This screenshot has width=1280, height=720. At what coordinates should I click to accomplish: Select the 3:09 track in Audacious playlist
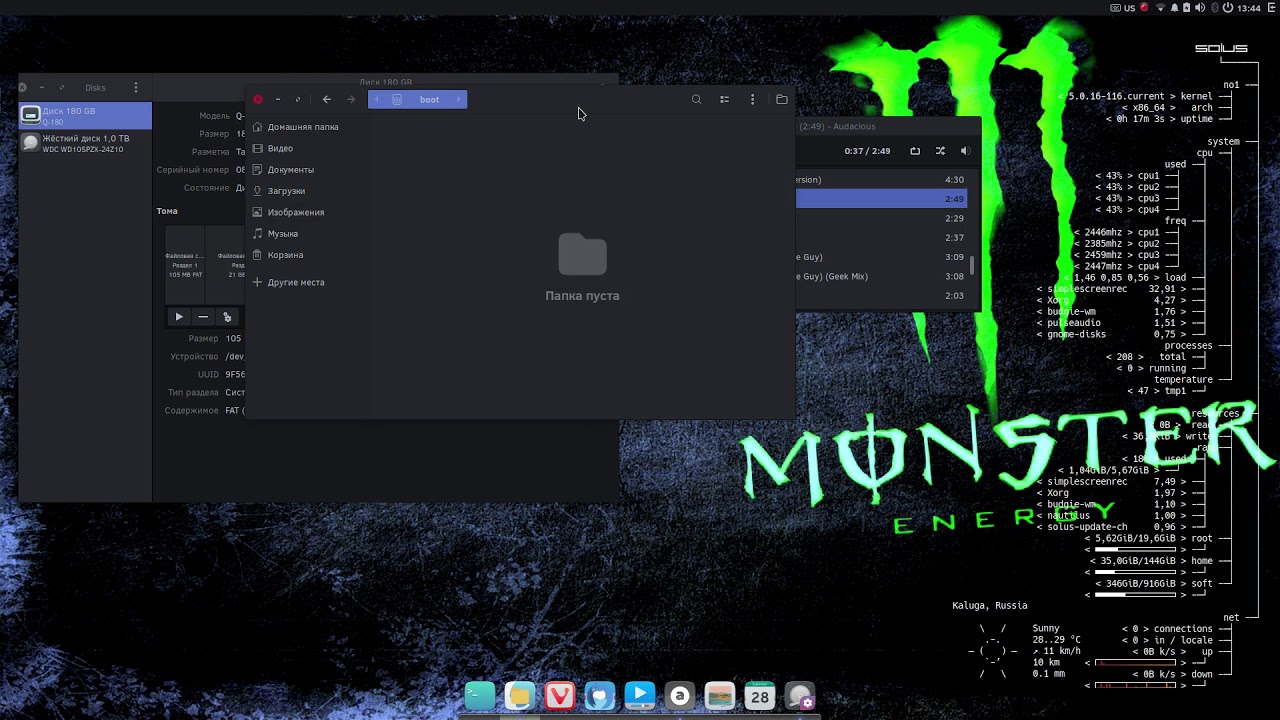click(x=881, y=257)
